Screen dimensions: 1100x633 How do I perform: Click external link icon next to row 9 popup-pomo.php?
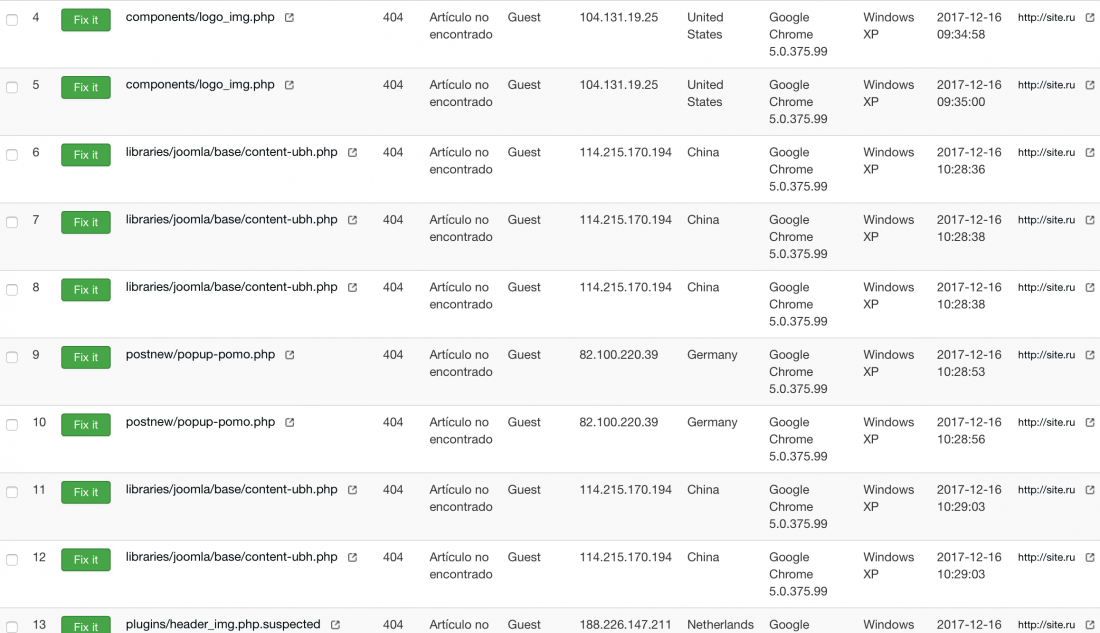pyautogui.click(x=289, y=355)
